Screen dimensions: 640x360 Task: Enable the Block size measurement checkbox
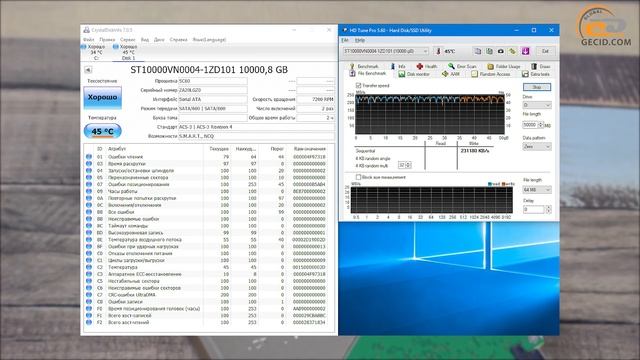358,177
